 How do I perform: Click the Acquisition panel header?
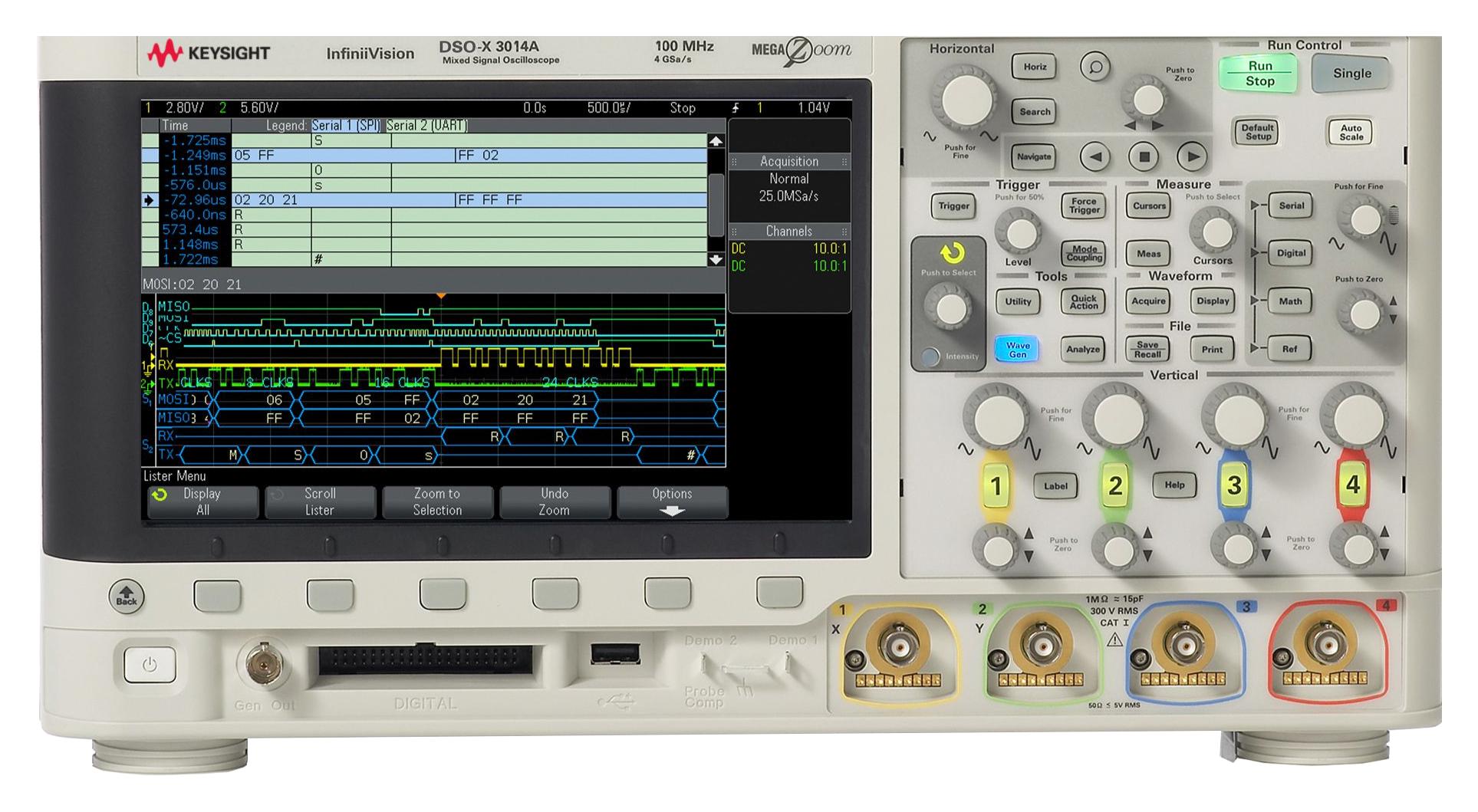point(789,162)
